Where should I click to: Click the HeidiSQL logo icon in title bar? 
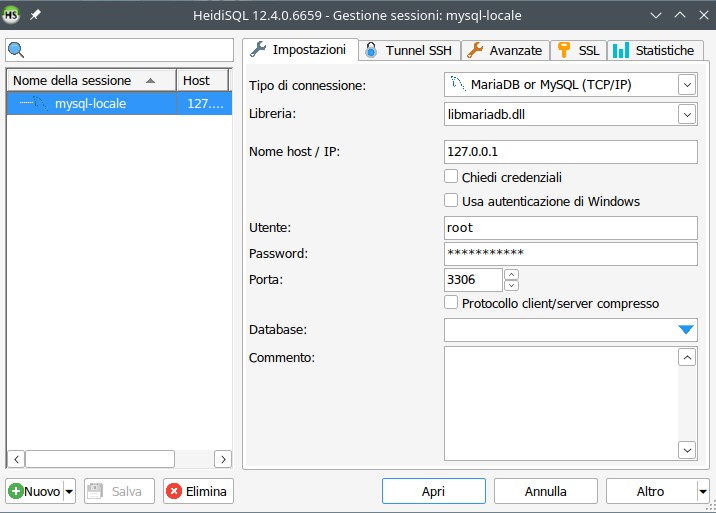11,15
